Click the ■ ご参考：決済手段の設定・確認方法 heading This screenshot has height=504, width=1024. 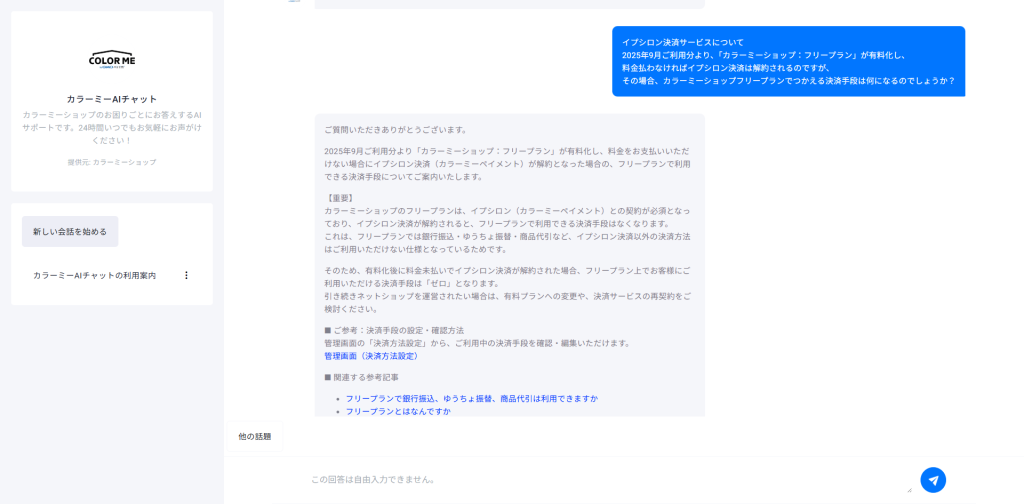pyautogui.click(x=394, y=330)
